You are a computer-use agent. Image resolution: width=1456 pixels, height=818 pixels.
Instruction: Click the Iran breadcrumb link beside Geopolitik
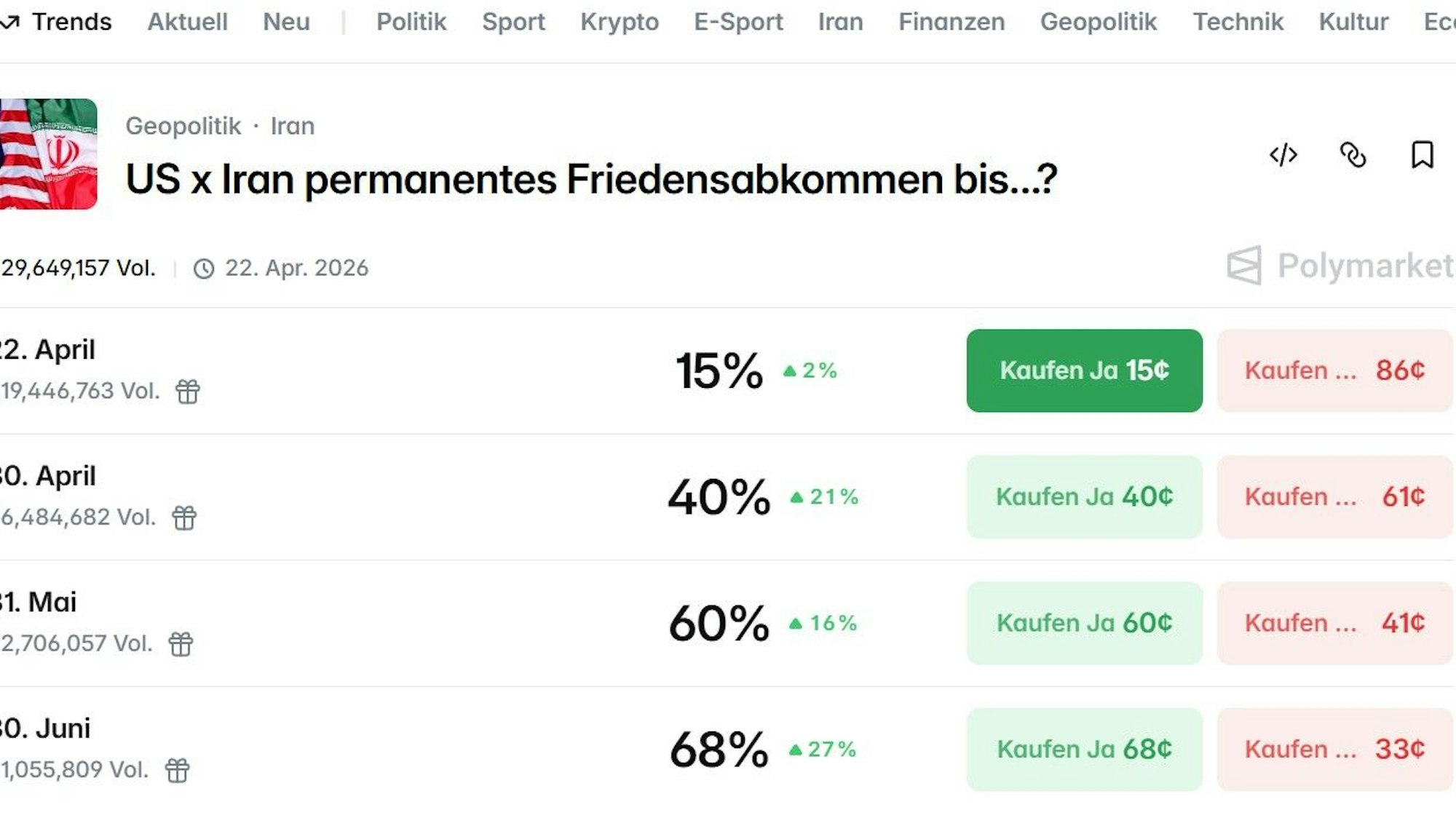(x=293, y=126)
